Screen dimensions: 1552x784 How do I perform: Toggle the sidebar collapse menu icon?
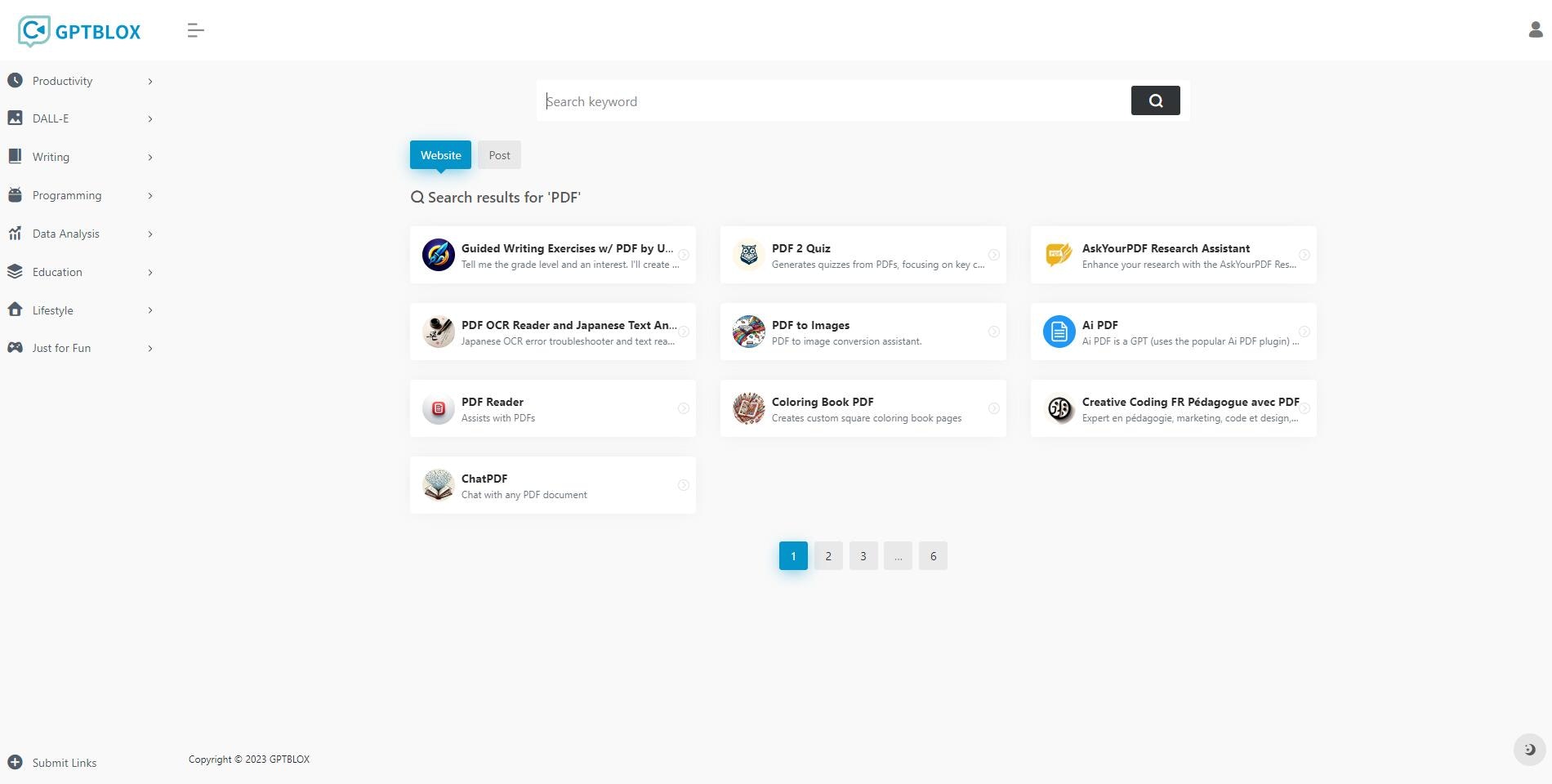coord(195,30)
